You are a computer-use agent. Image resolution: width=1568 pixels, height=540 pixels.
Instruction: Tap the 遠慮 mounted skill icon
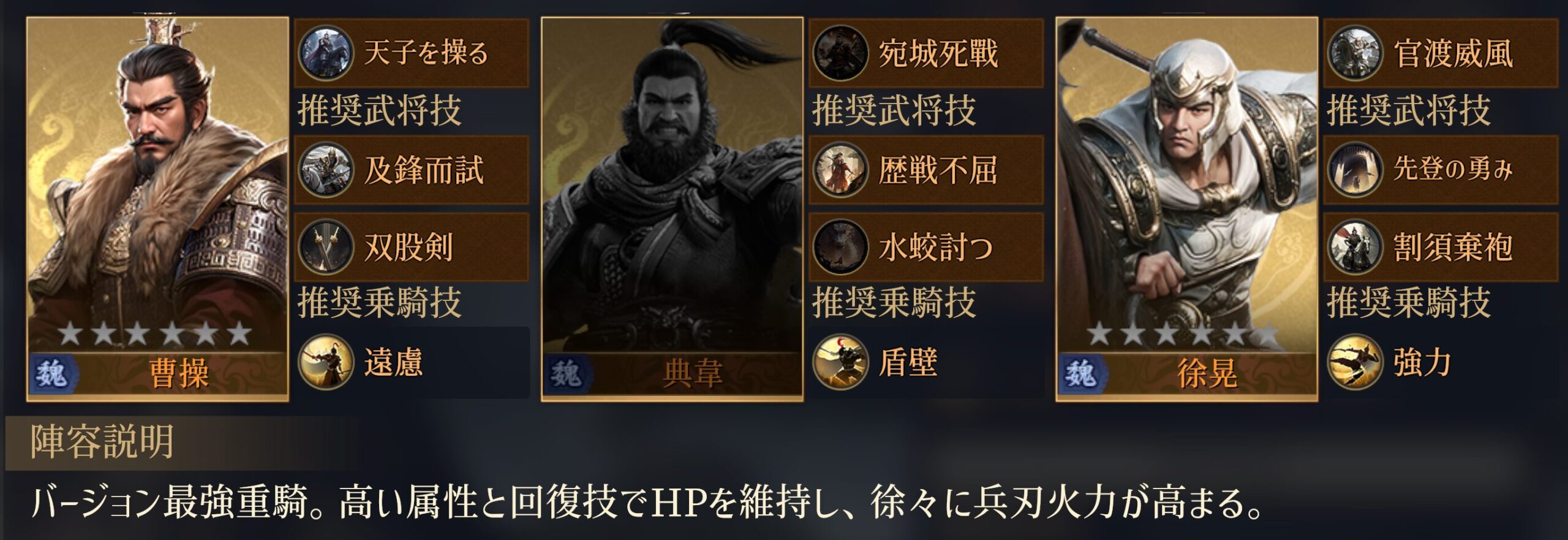tap(325, 362)
